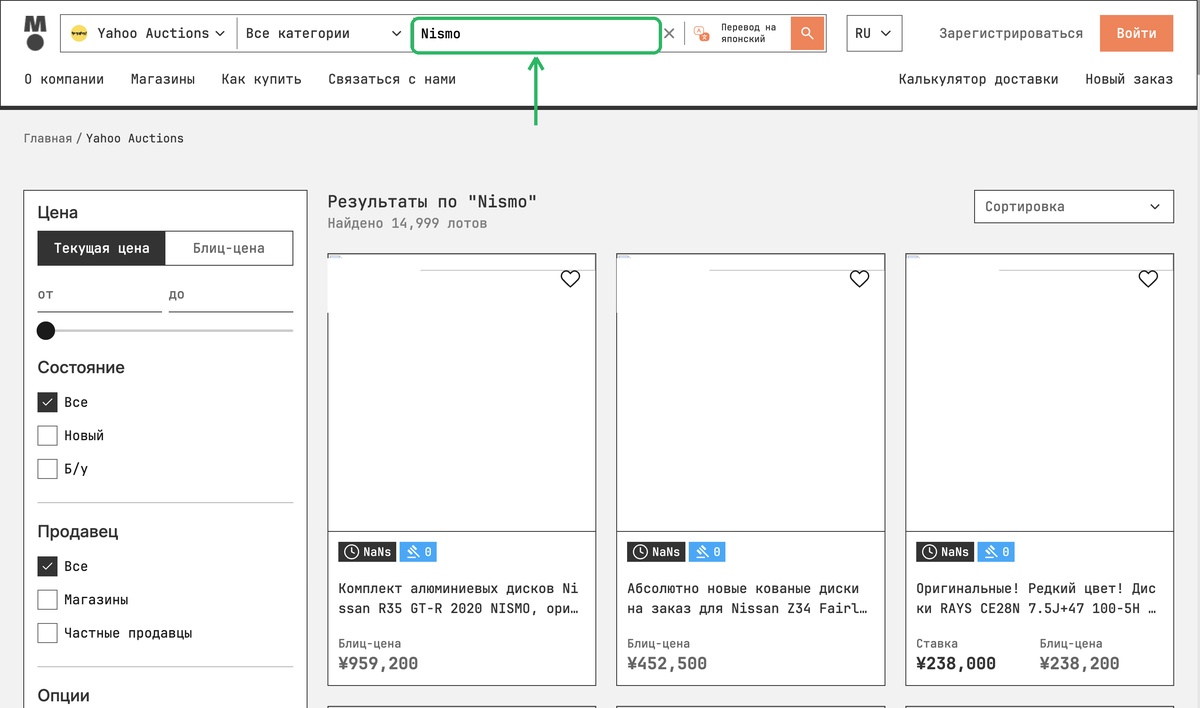Click the price range slider handle
The width and height of the screenshot is (1200, 708).
pos(46,330)
